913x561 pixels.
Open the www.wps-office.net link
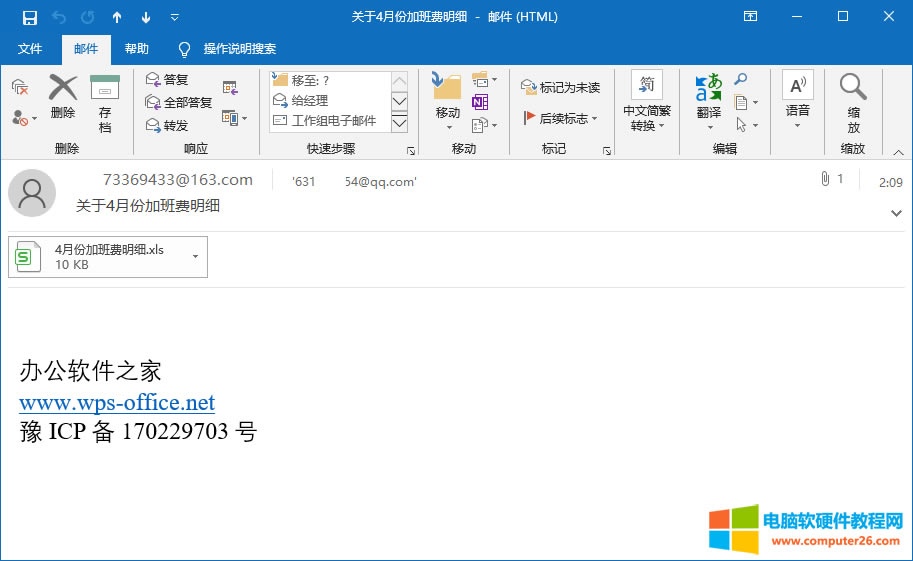pyautogui.click(x=117, y=403)
